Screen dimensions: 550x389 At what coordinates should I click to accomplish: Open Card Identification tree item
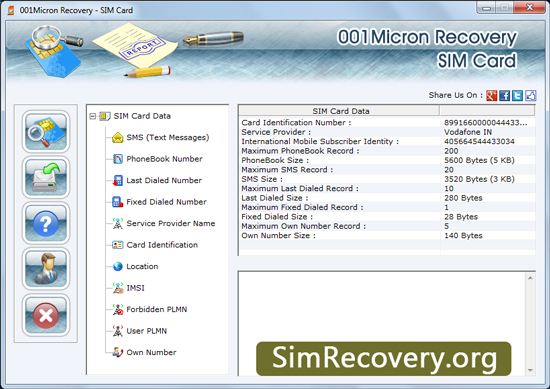pos(162,245)
